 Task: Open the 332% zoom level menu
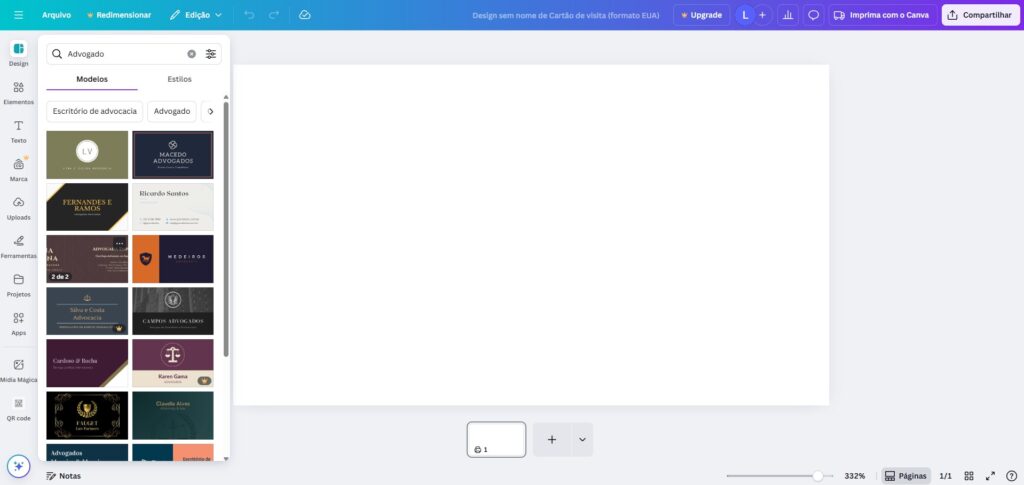click(854, 476)
